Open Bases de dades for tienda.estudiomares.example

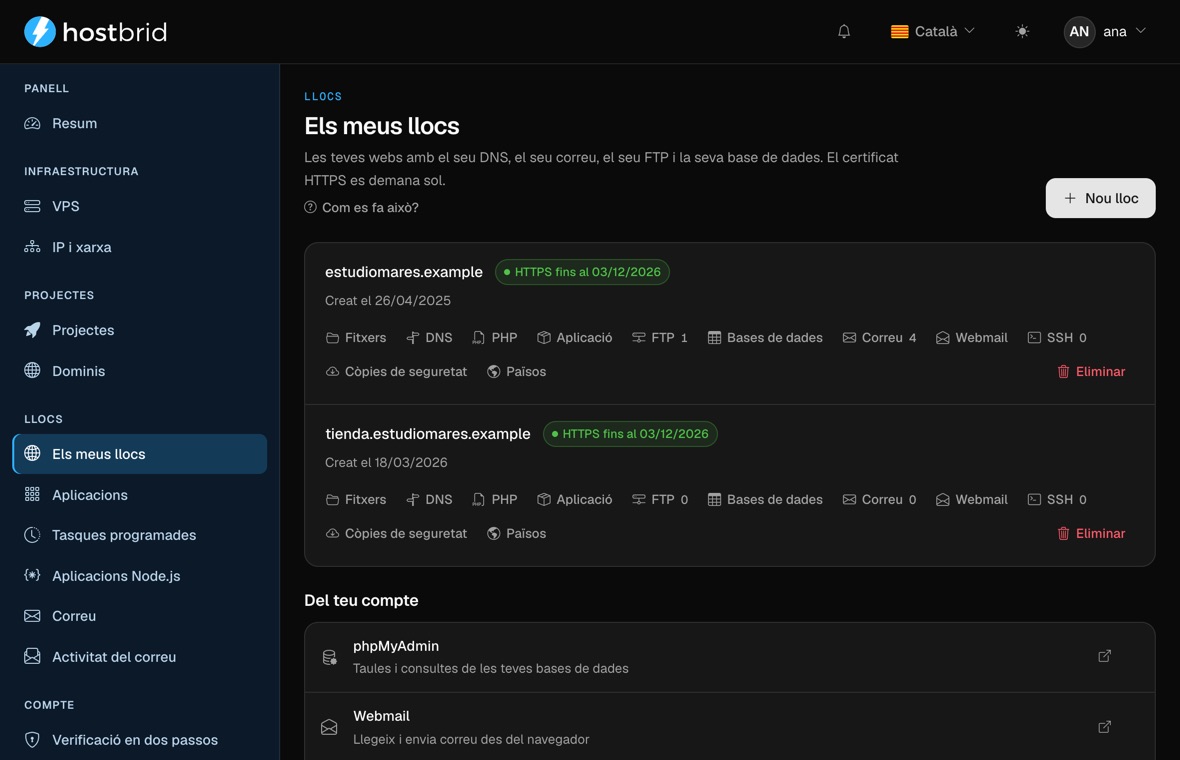coord(765,500)
